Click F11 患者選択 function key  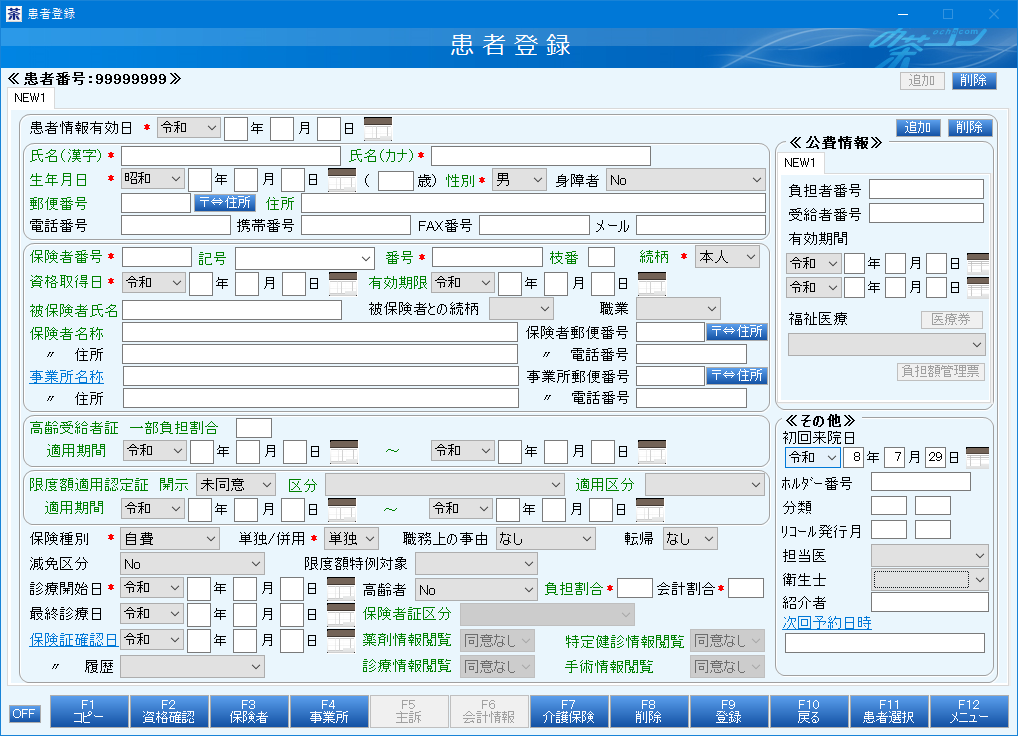(x=889, y=711)
